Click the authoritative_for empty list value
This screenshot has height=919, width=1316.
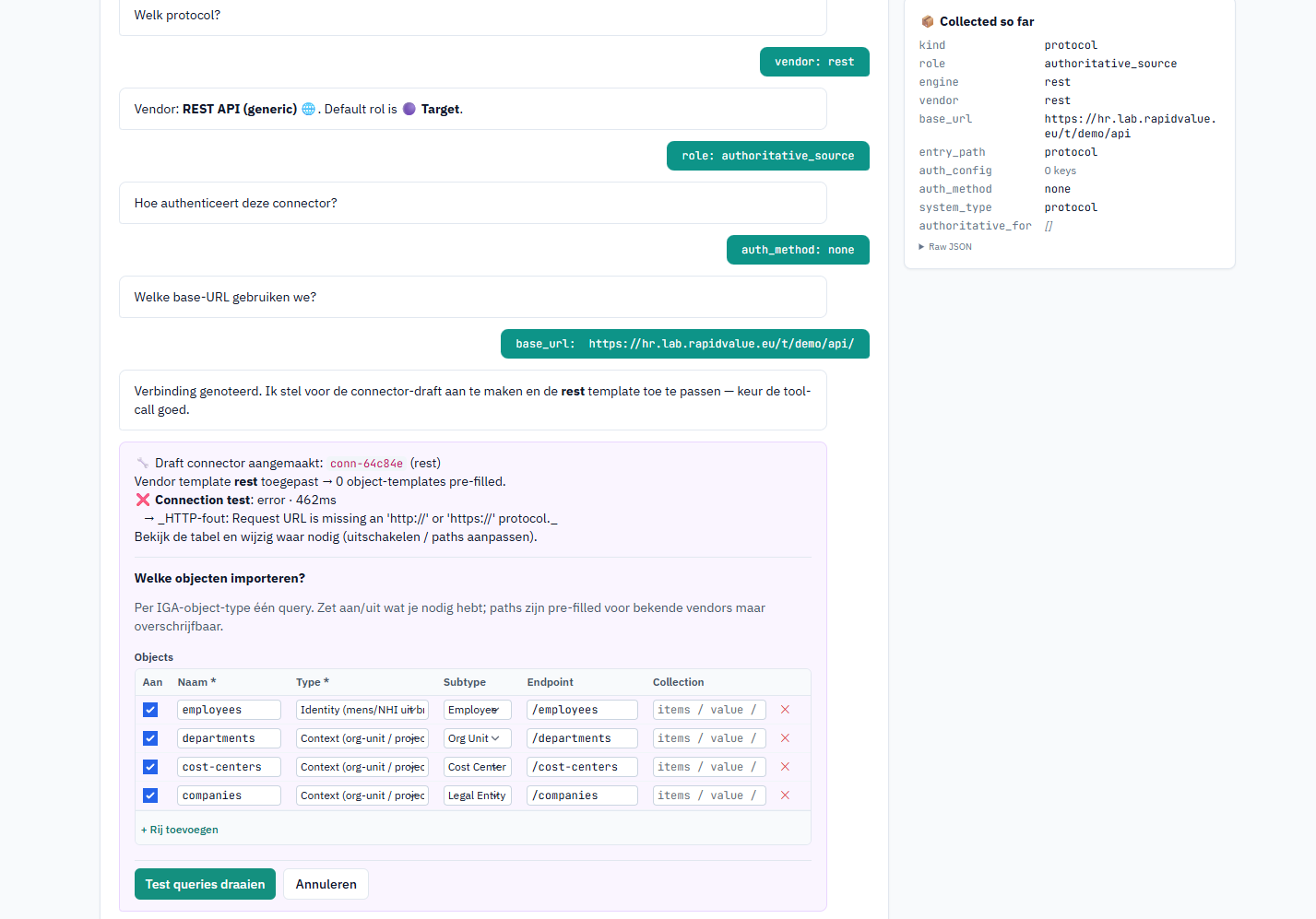pos(1049,226)
